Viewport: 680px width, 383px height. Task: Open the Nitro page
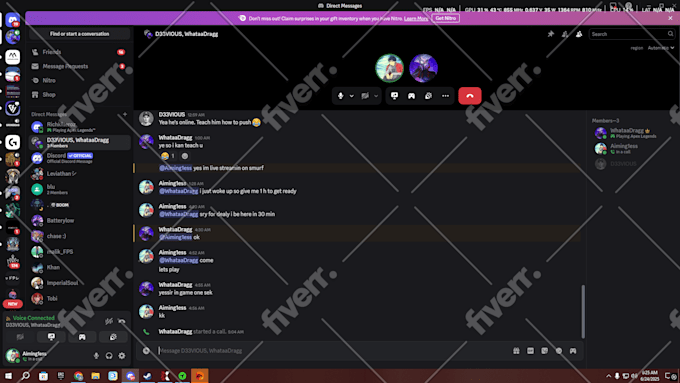coord(78,81)
